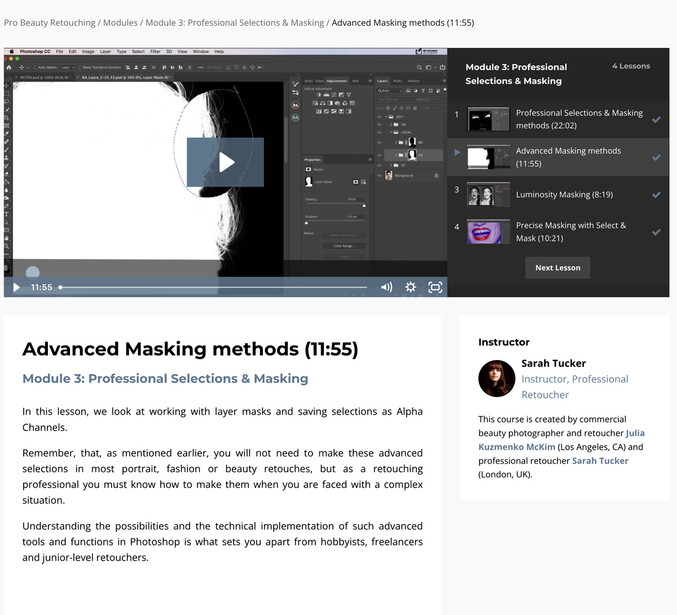Open the Module 3 breadcrumb link

click(x=234, y=22)
